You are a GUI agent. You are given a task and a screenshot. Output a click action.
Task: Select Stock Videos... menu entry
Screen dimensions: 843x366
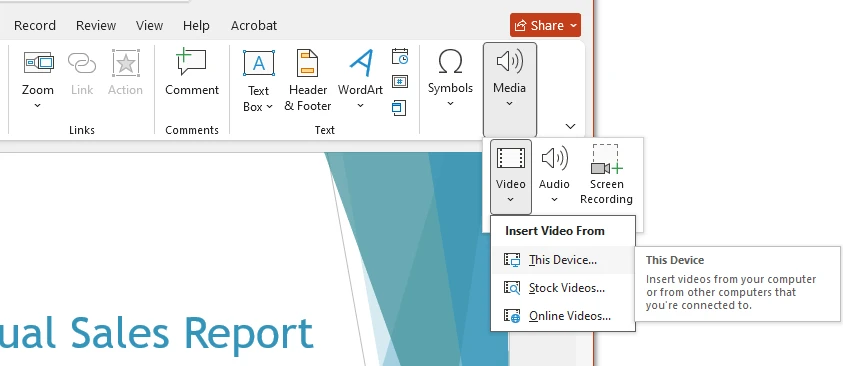pyautogui.click(x=563, y=288)
